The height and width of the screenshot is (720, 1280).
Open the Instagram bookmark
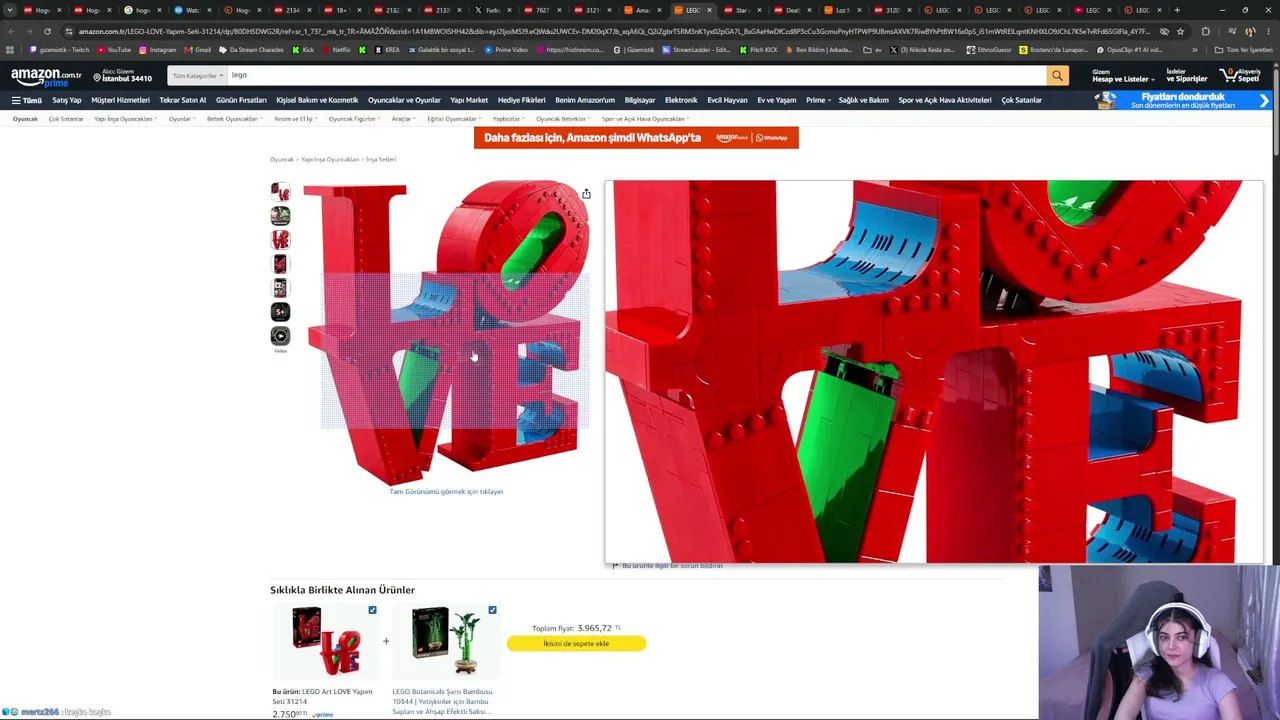[157, 50]
